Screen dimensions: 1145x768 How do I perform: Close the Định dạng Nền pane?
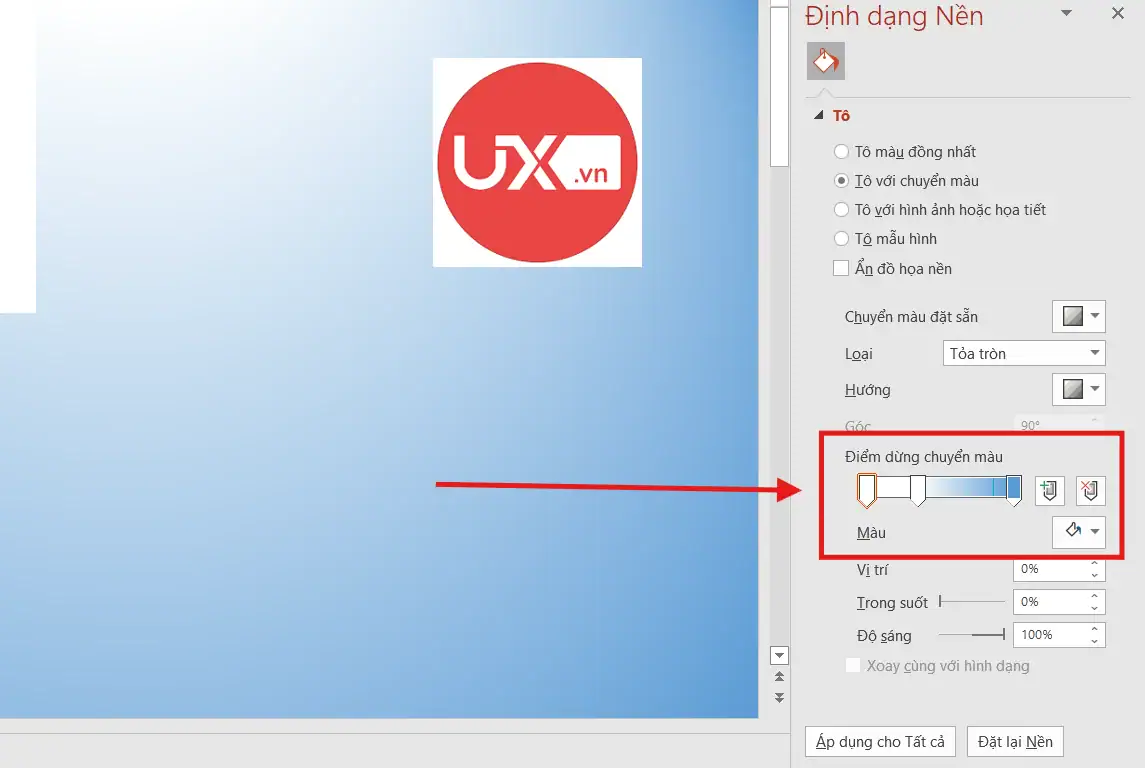(x=1118, y=14)
